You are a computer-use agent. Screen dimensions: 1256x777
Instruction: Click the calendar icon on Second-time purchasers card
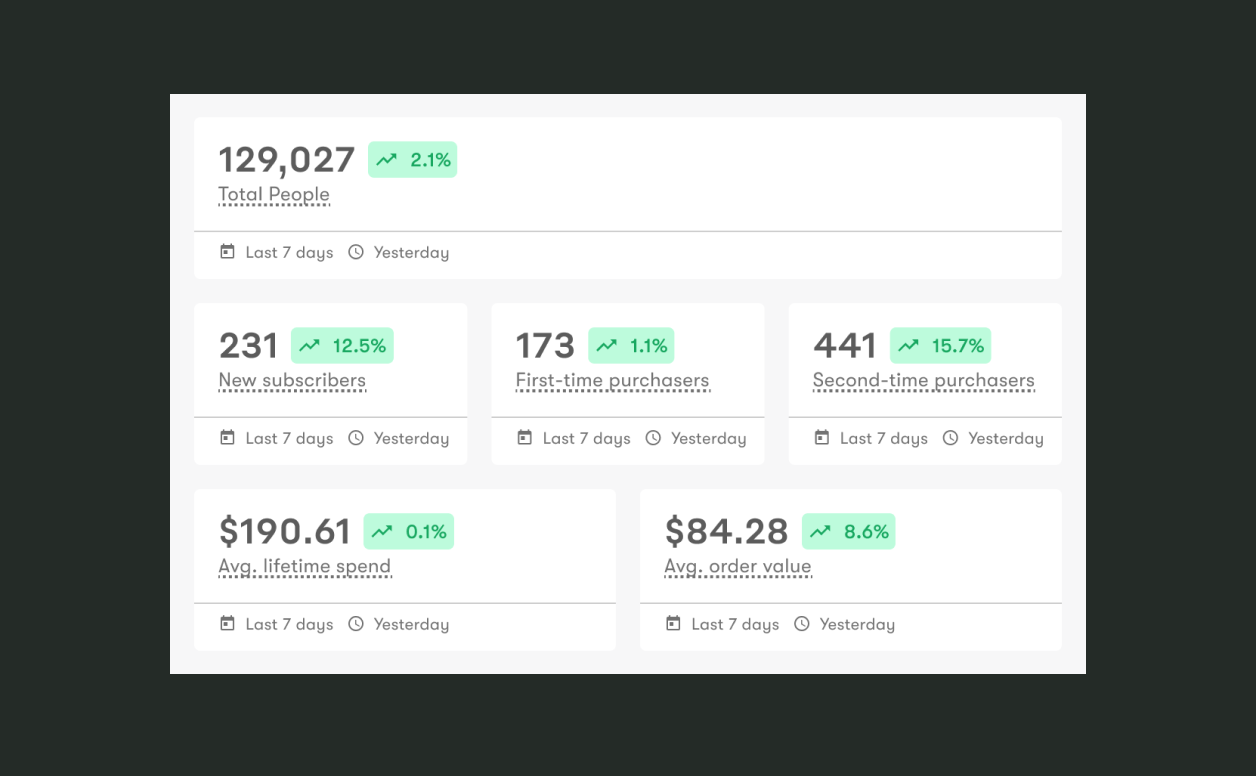[821, 438]
